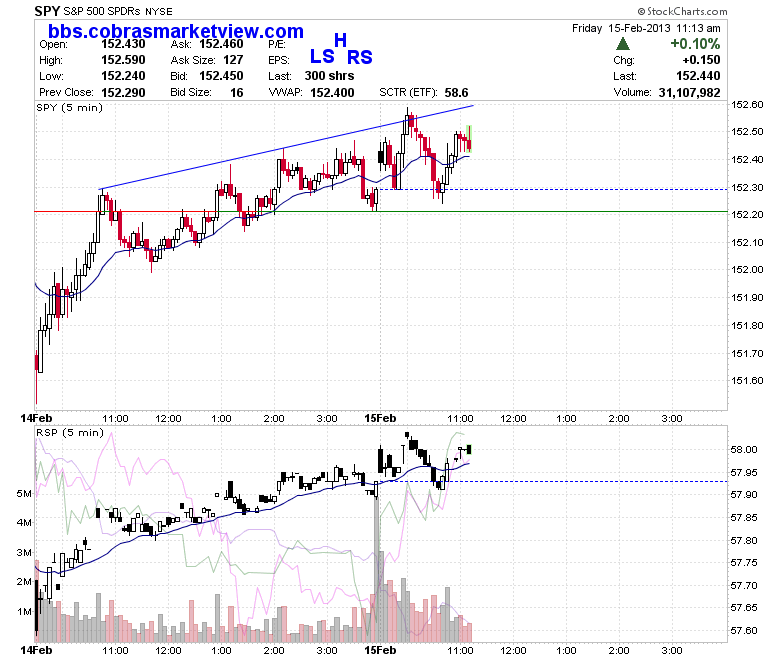Click the StockCharts.com watermark text
The image size is (780, 659).
(x=682, y=11)
